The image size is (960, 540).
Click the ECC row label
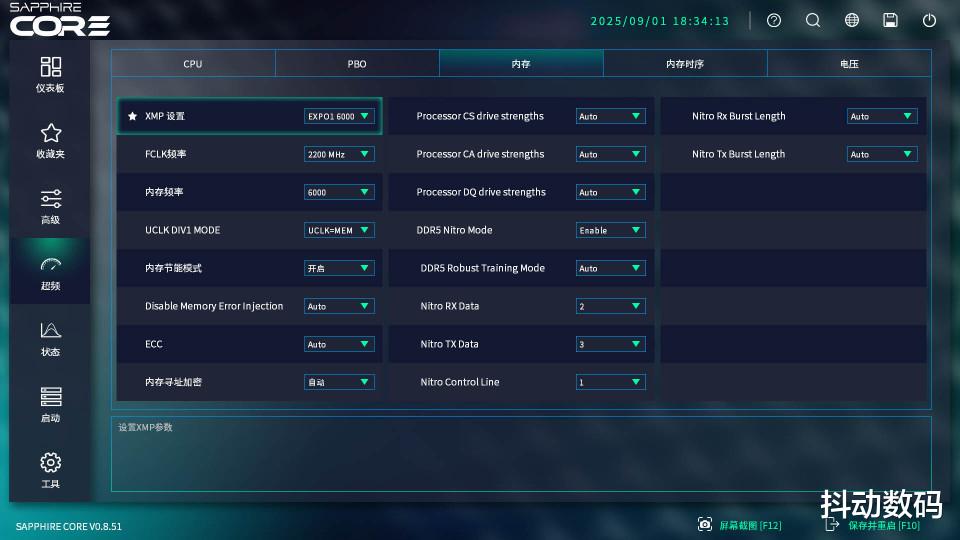point(154,344)
